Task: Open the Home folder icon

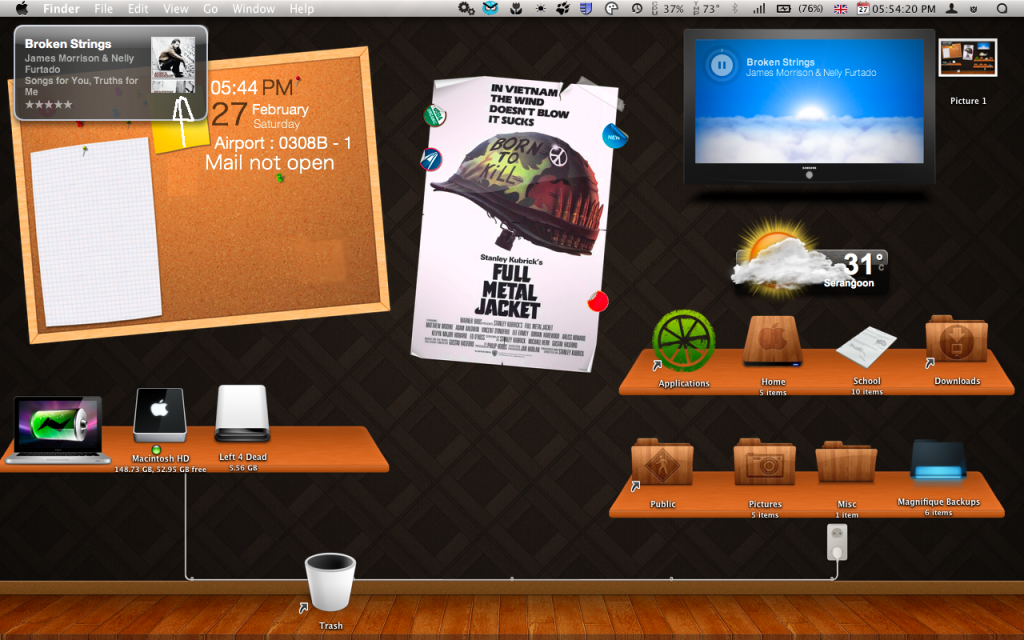Action: pos(773,341)
